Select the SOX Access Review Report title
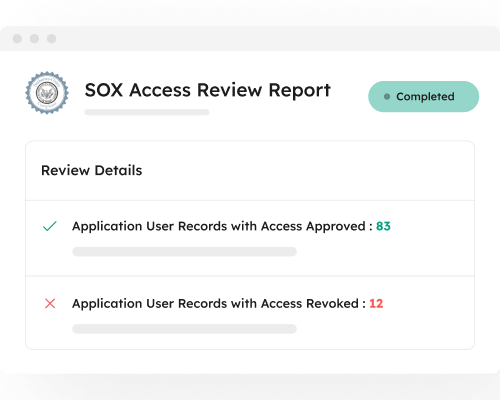 (207, 90)
